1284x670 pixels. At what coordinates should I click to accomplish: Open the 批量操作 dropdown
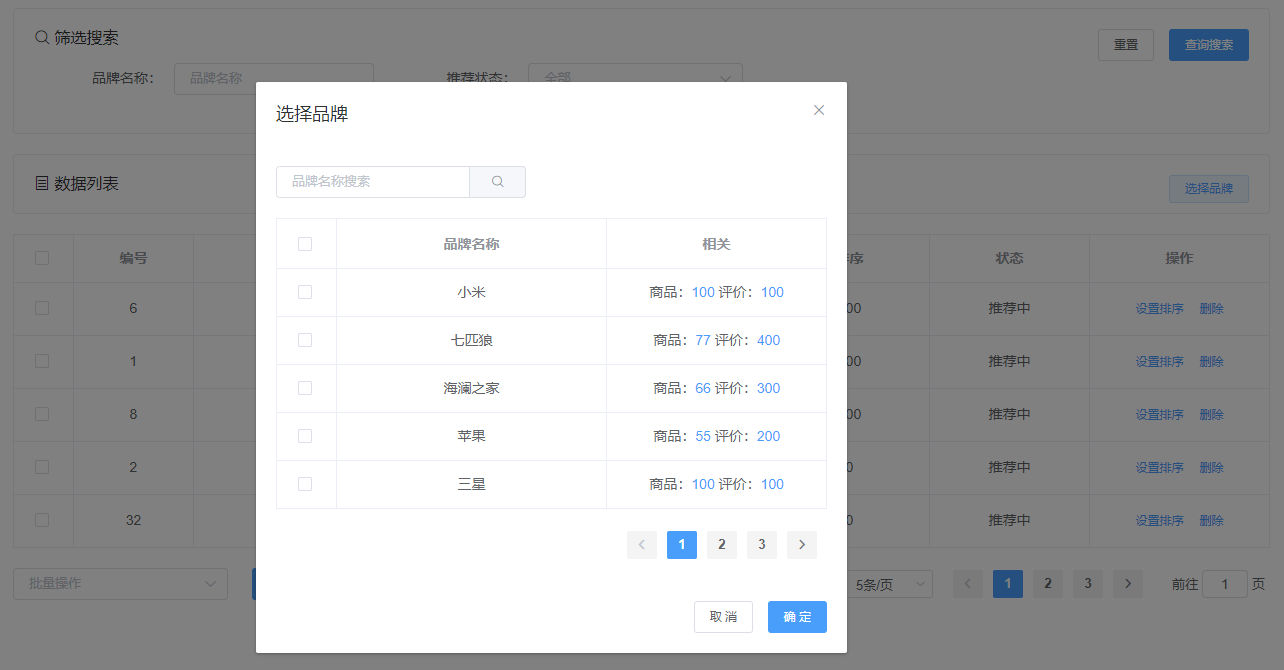[x=120, y=584]
